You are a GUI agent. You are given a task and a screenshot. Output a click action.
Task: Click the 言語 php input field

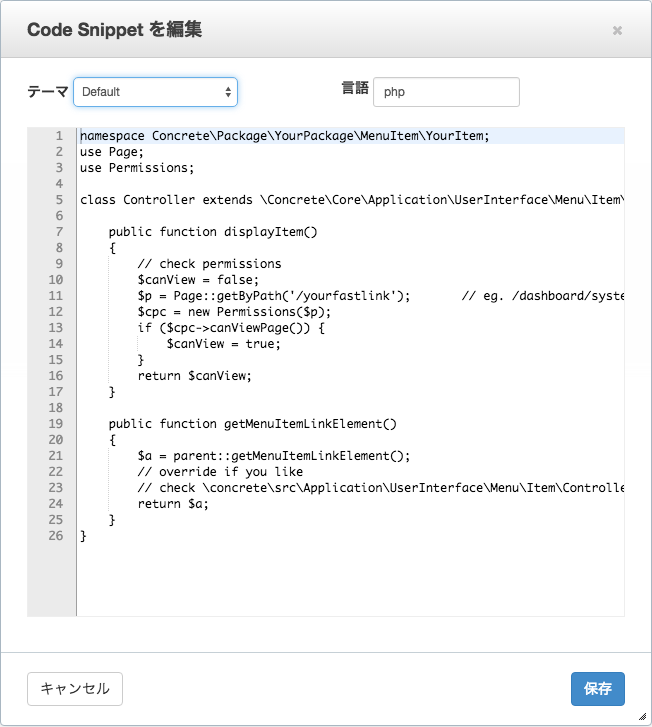tap(446, 92)
